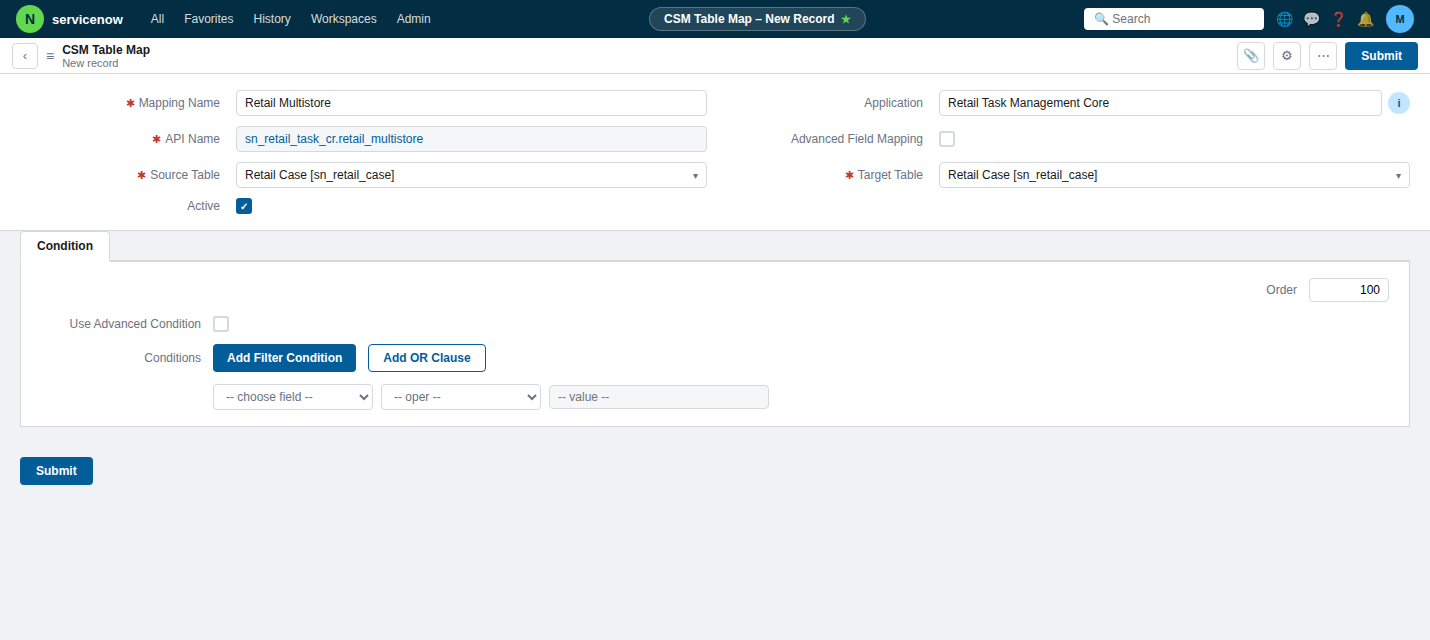Click the Application info icon

click(x=1399, y=103)
